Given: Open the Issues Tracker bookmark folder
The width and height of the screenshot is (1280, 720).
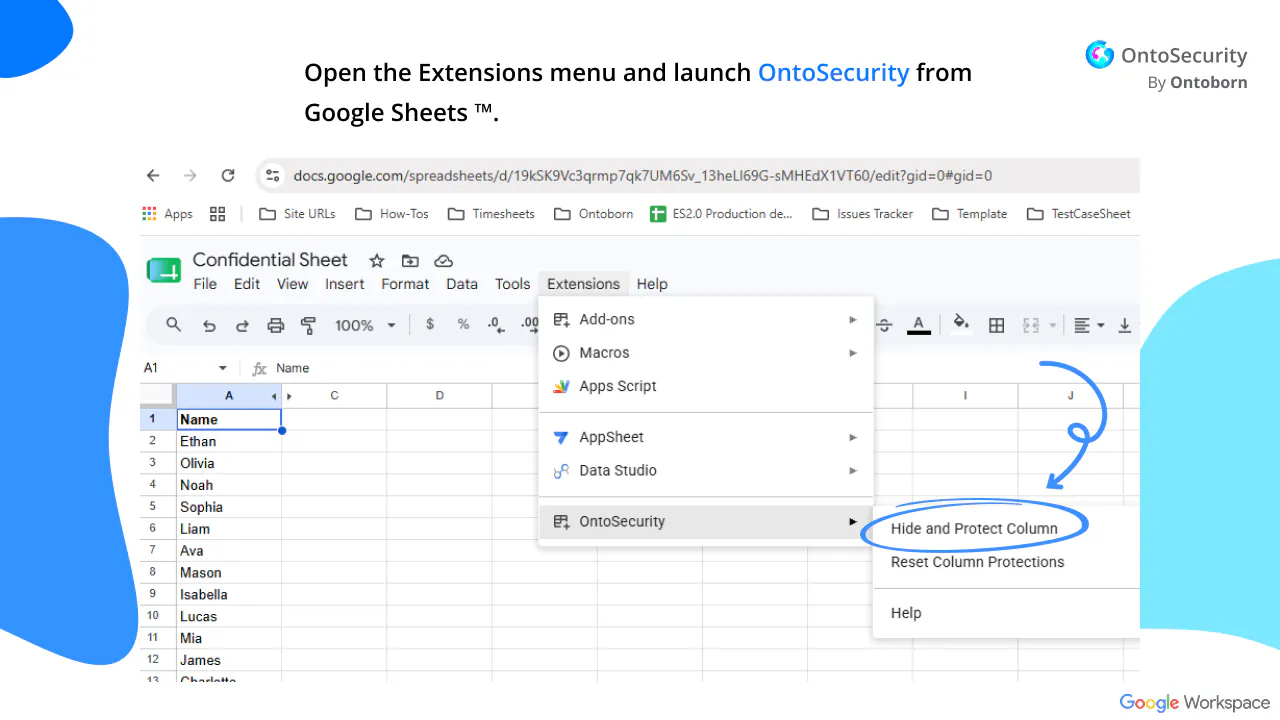Looking at the screenshot, I should 862,214.
